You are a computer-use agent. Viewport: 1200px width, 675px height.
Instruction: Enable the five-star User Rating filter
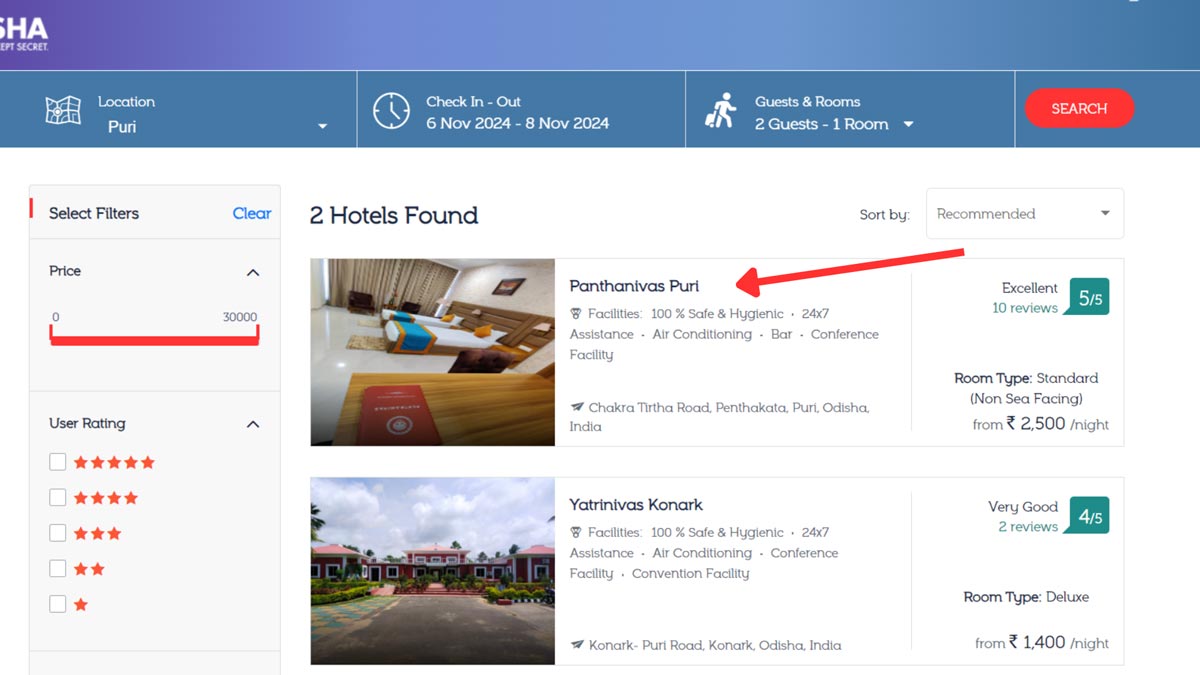coord(57,462)
